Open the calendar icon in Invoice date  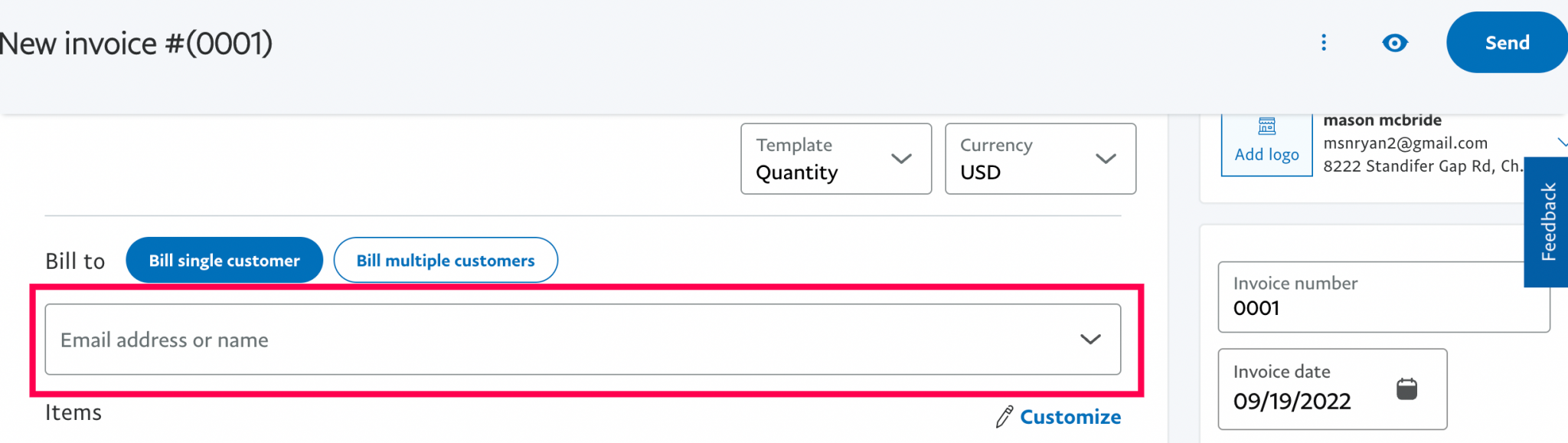point(1407,389)
